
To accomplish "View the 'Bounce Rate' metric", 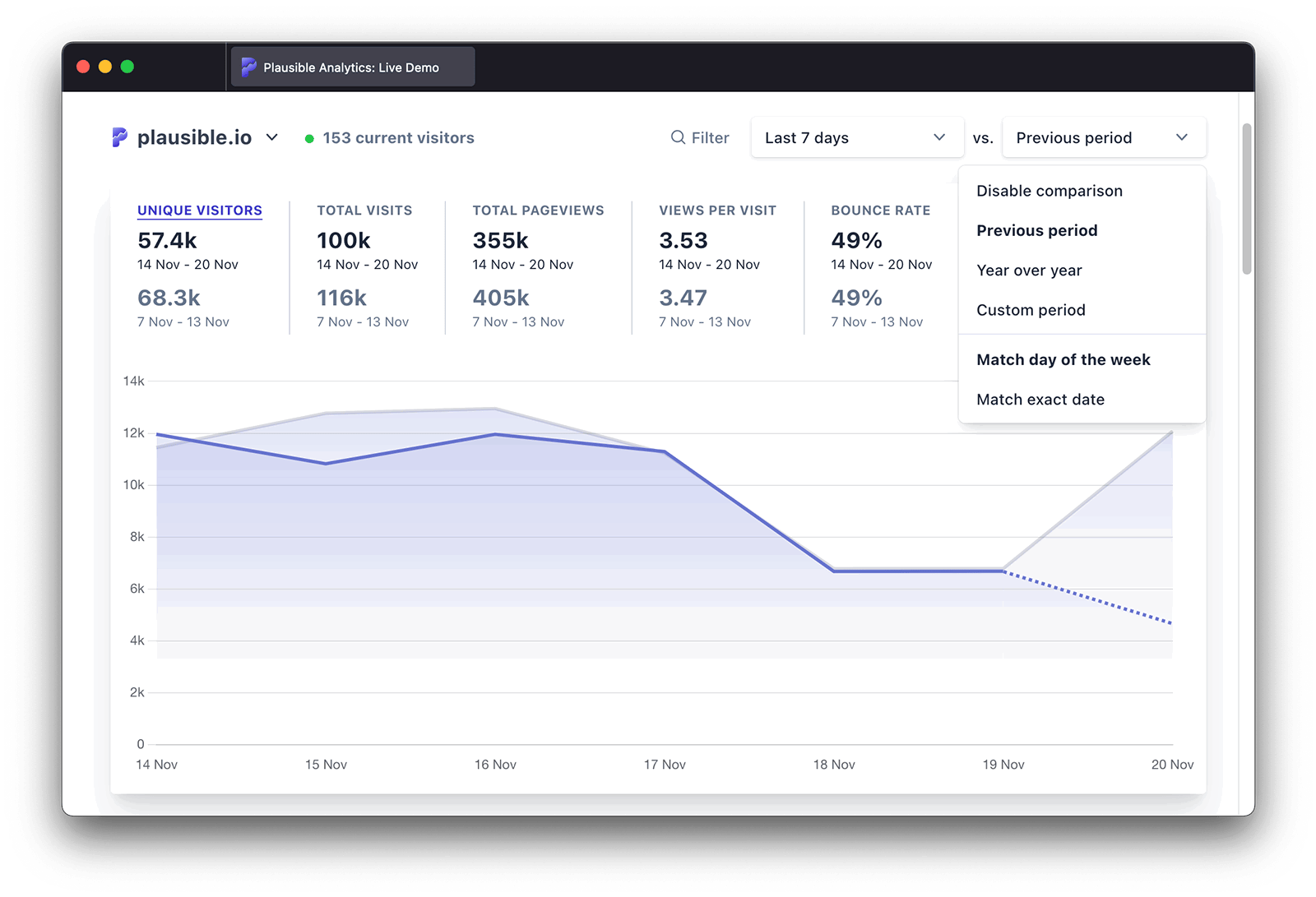I will click(x=880, y=210).
